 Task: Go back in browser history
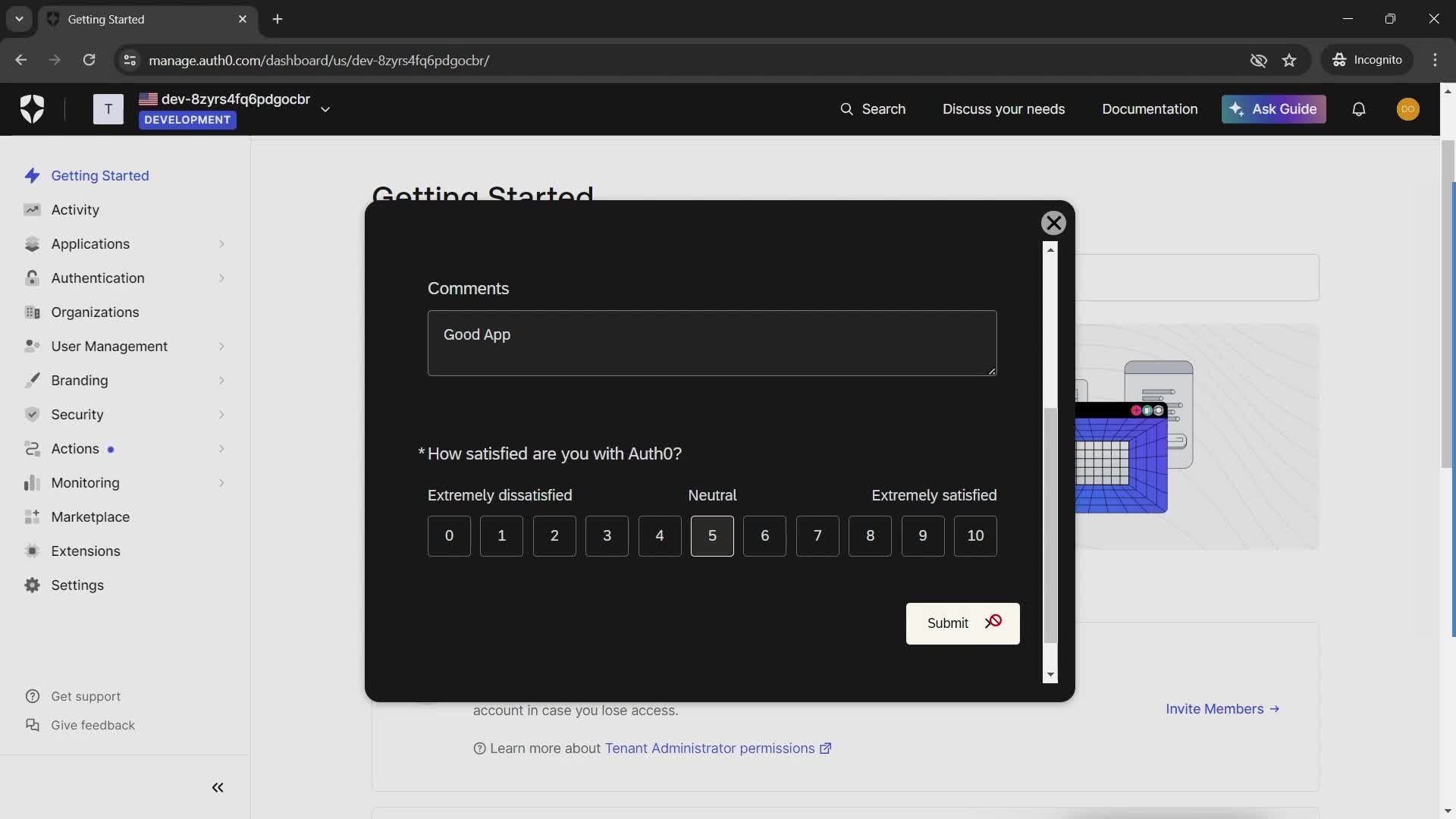coord(20,60)
